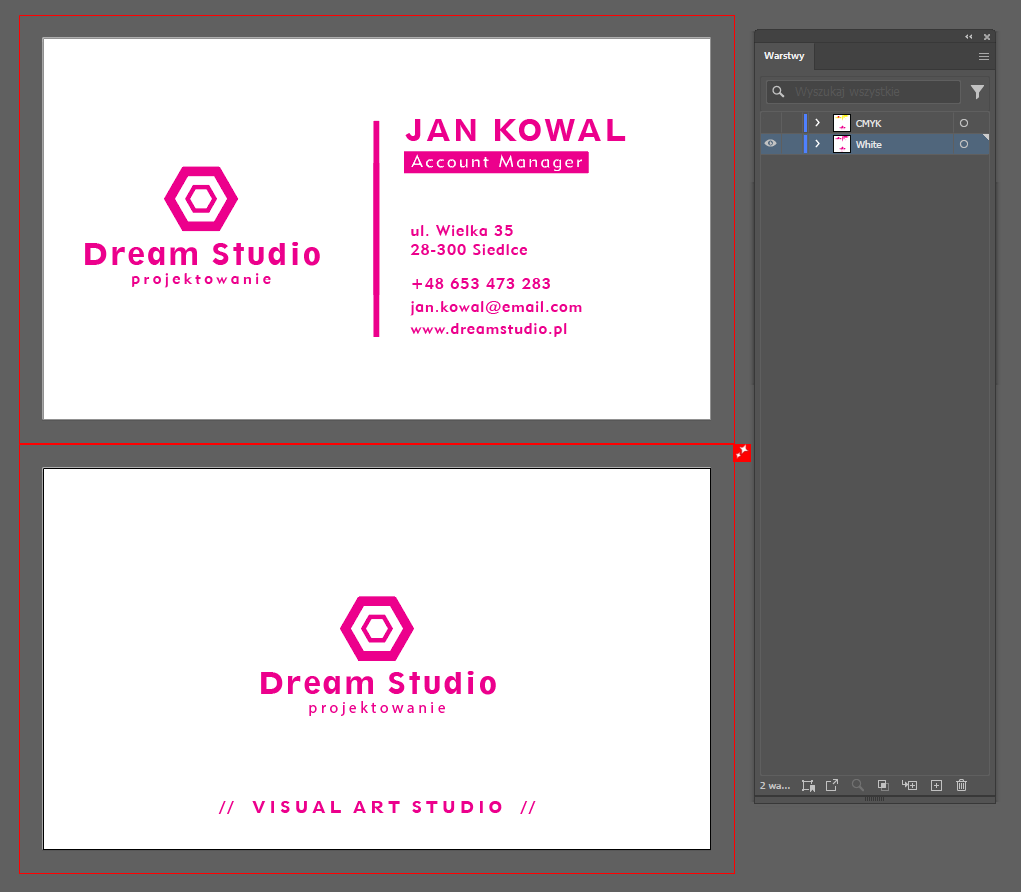1021x892 pixels.
Task: Show the CMYK layer via visibility box
Action: [770, 123]
